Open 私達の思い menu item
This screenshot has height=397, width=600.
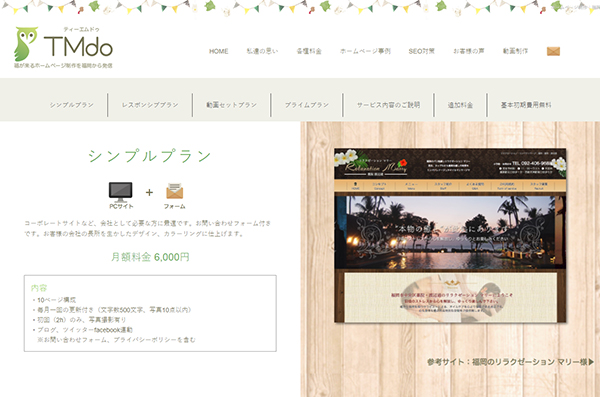pyautogui.click(x=262, y=51)
